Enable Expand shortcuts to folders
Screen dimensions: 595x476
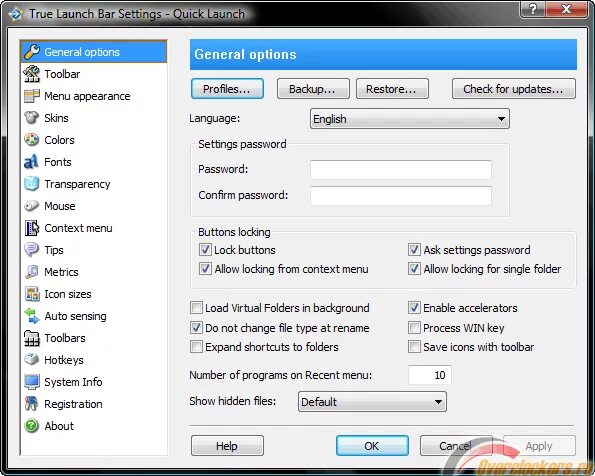pos(196,347)
